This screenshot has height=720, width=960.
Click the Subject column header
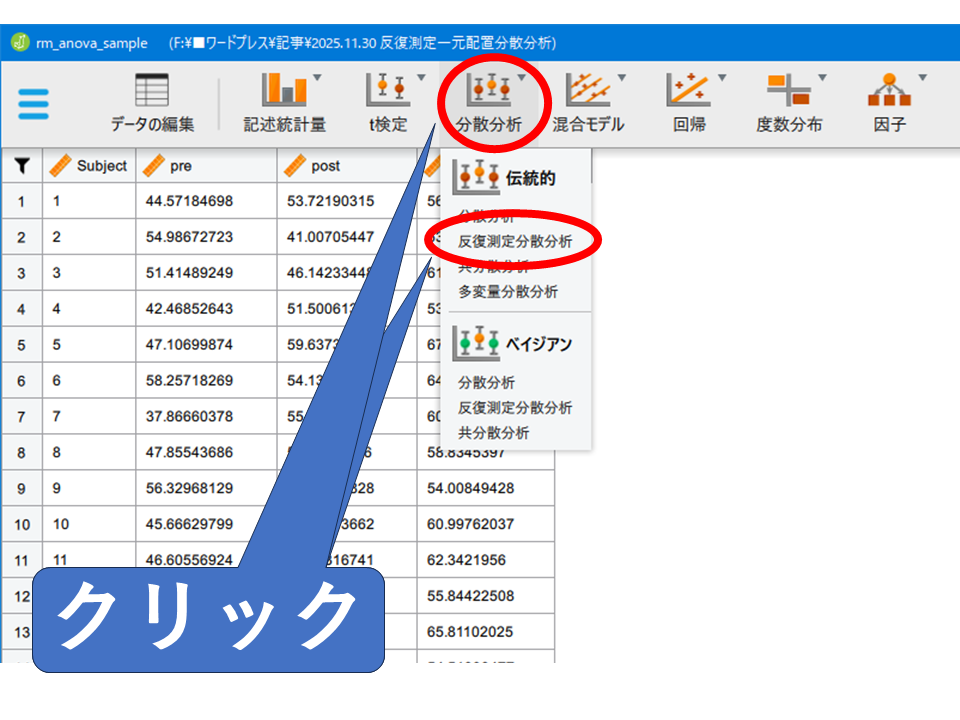pyautogui.click(x=101, y=166)
